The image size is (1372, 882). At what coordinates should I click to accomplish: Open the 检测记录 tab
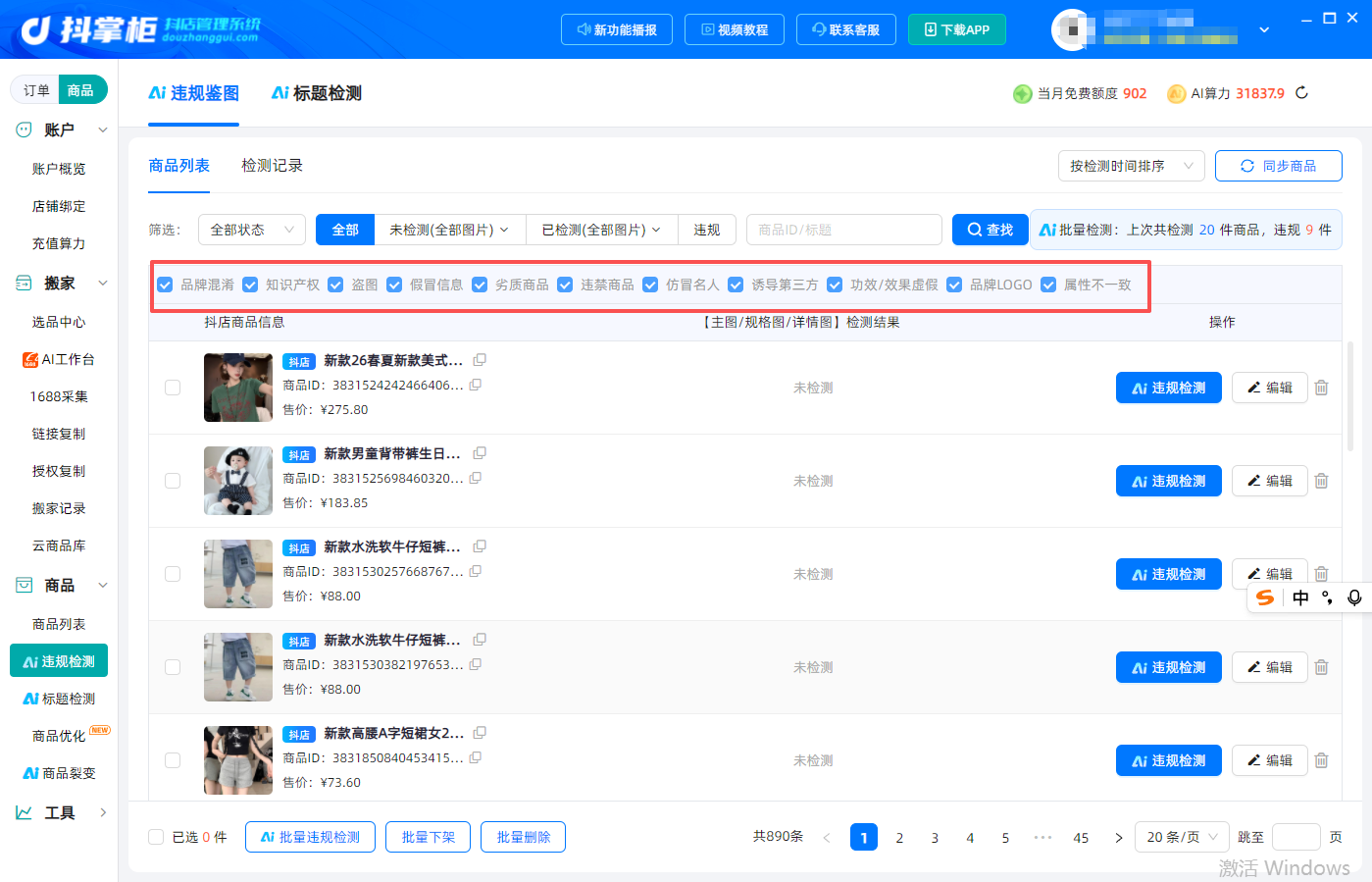[272, 166]
